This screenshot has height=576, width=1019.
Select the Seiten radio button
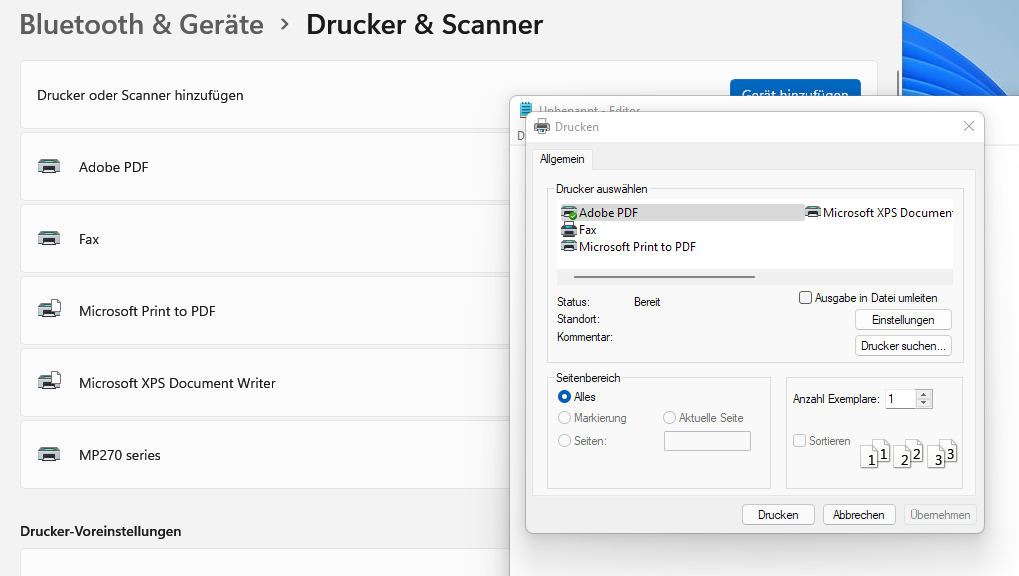click(x=564, y=441)
